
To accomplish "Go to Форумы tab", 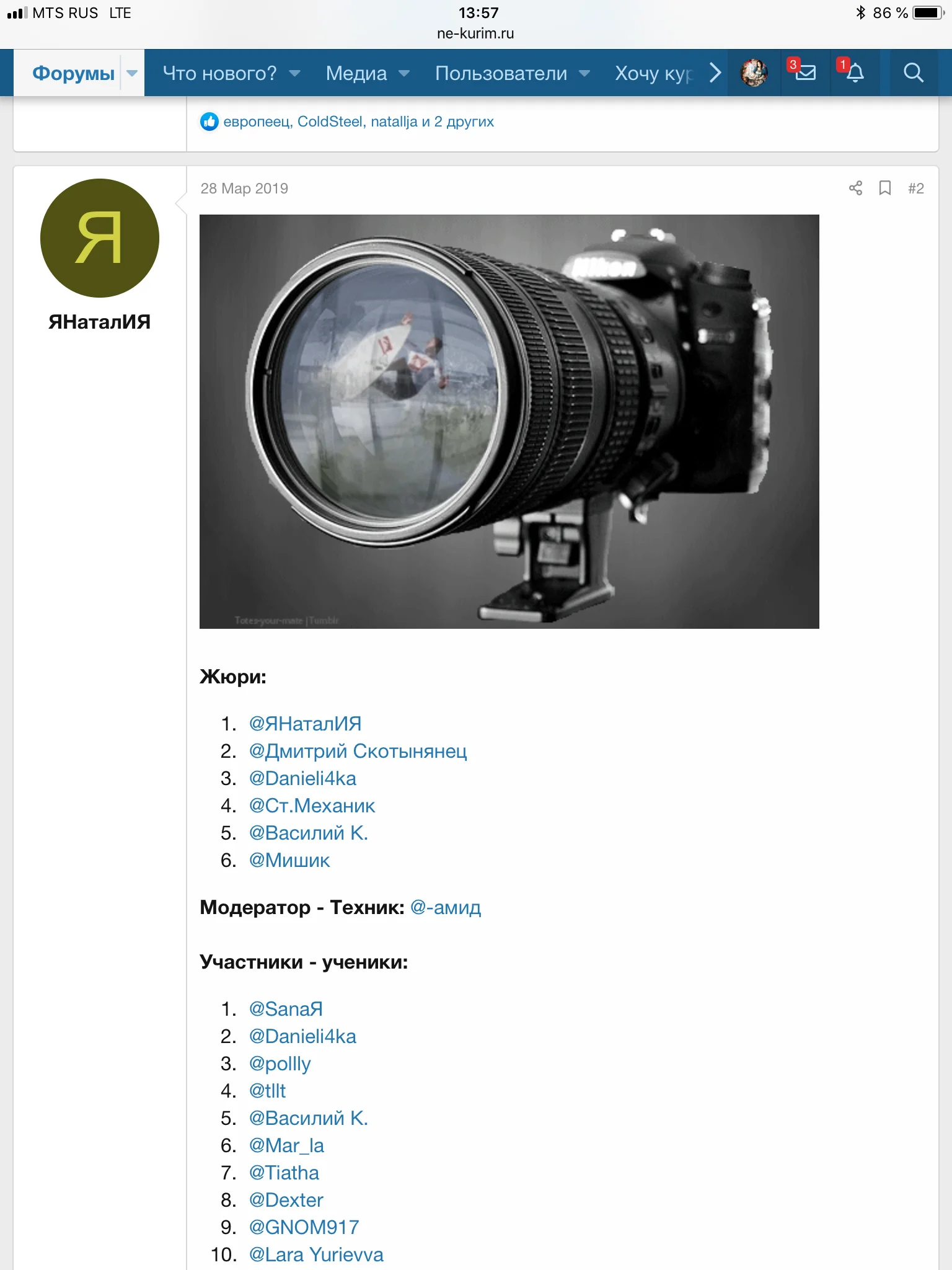I will click(73, 73).
